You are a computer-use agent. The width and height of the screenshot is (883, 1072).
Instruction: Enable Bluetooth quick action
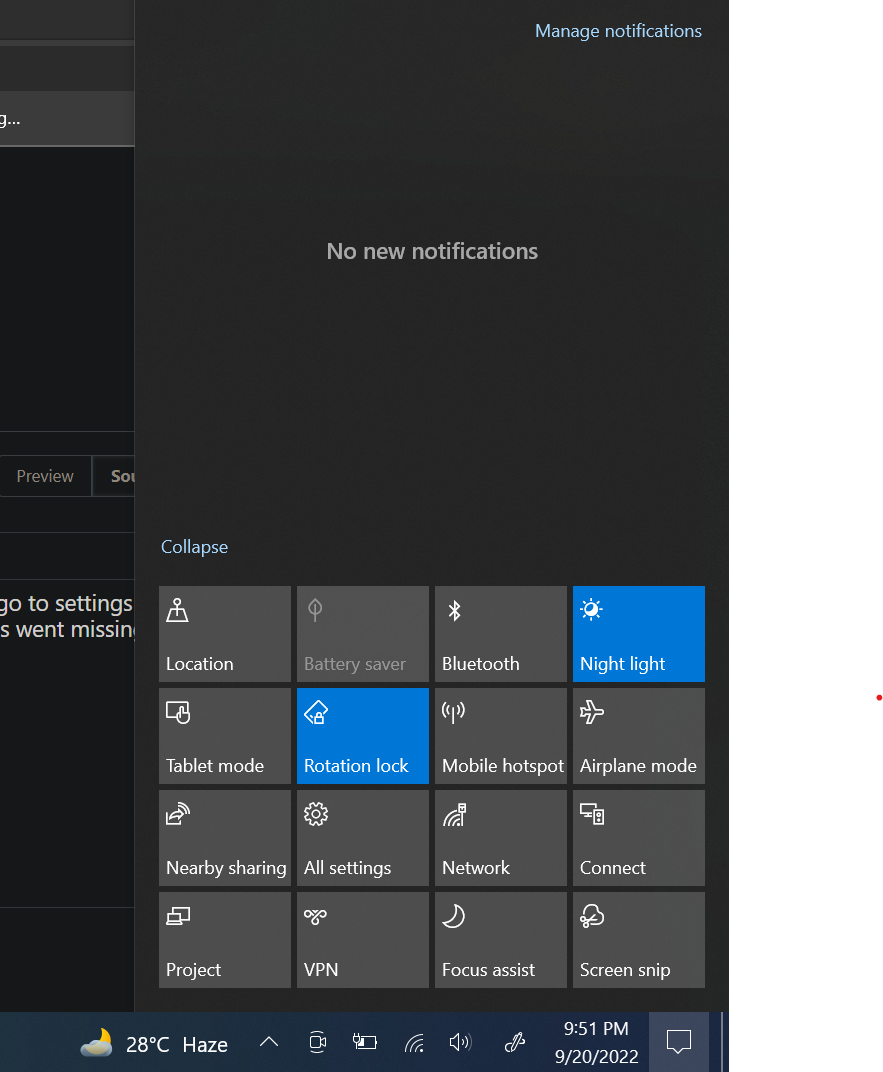click(500, 634)
